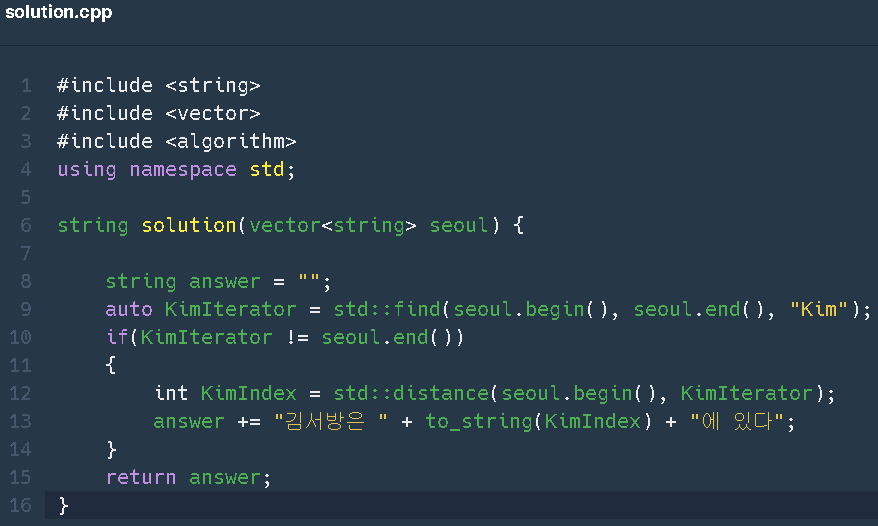Select the solution.cpp file tab
878x526 pixels.
[59, 12]
